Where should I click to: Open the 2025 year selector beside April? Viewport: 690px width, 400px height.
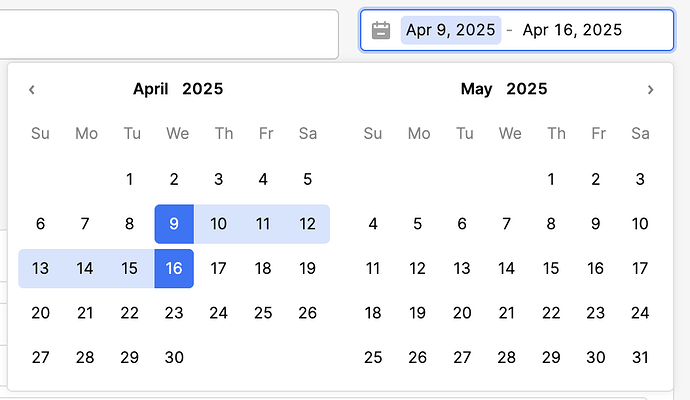(x=203, y=89)
